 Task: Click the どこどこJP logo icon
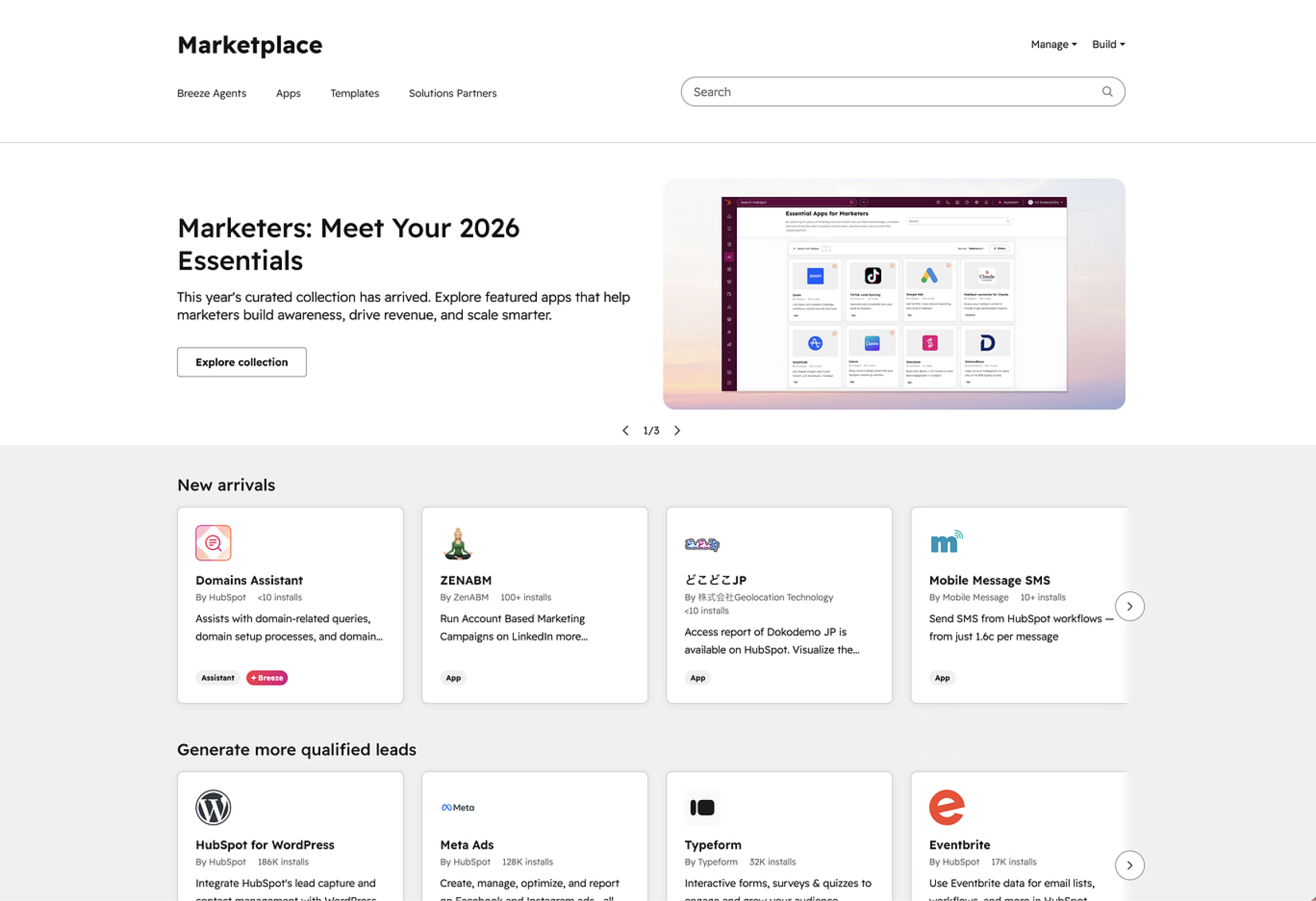point(702,544)
